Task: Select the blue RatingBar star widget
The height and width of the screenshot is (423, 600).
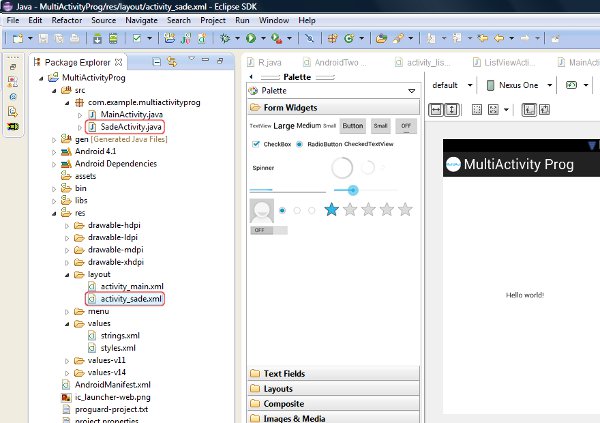Action: point(331,209)
